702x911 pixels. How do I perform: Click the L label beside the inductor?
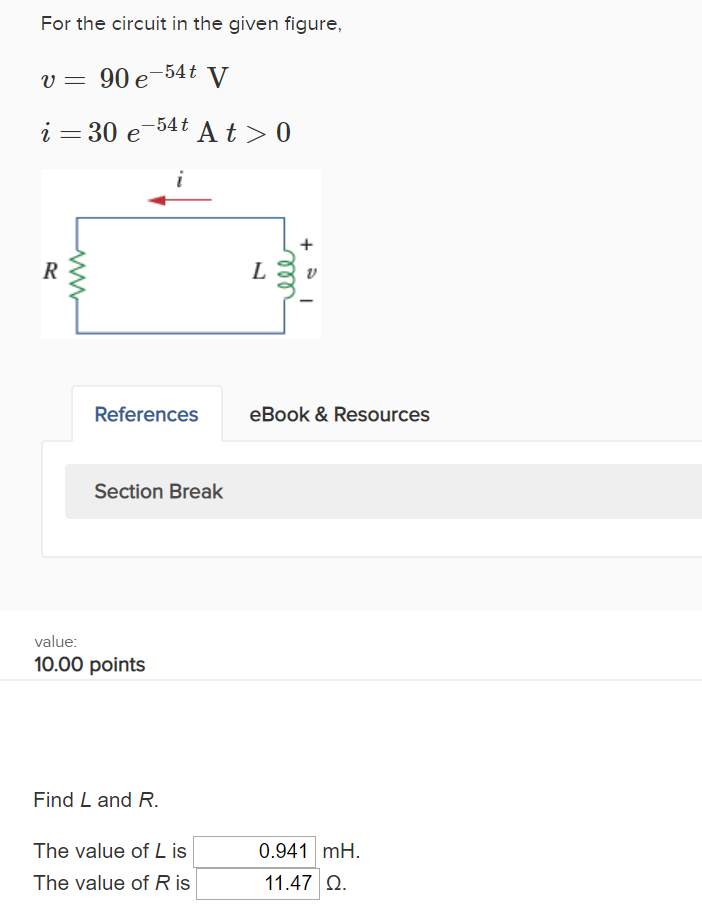tap(259, 271)
